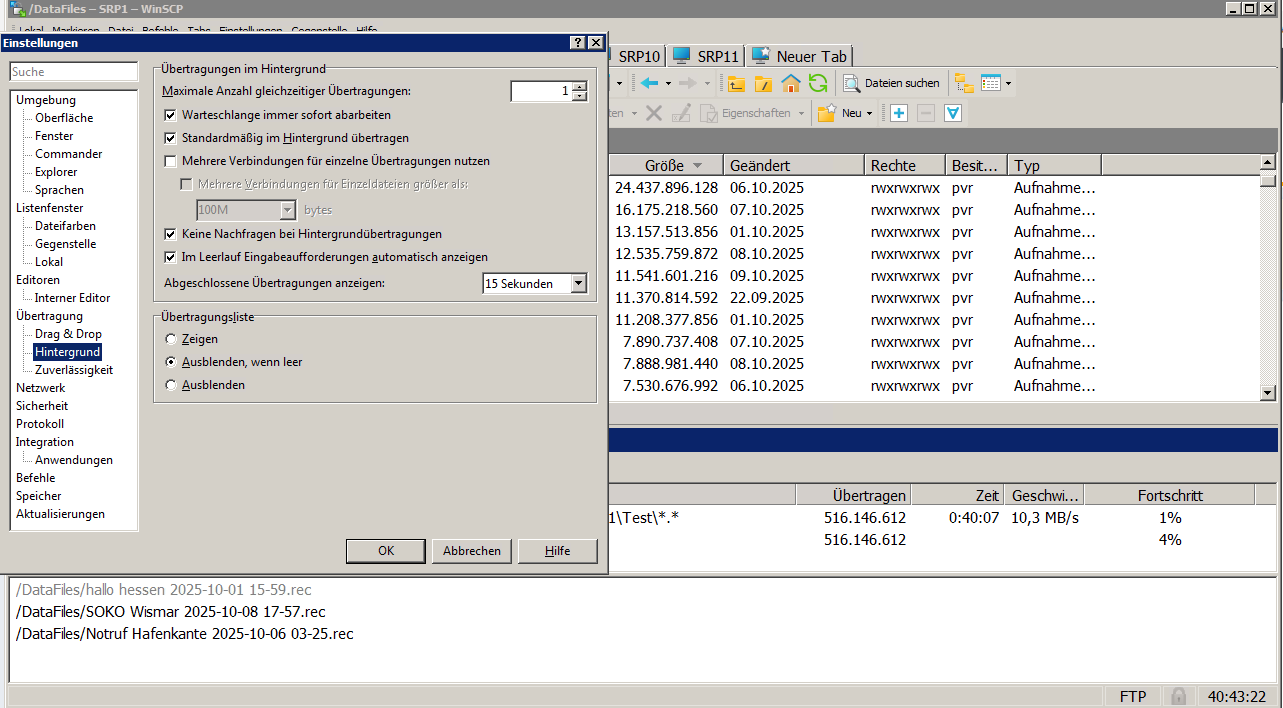Refresh the remote directory listing
This screenshot has width=1283, height=708.
coord(818,84)
